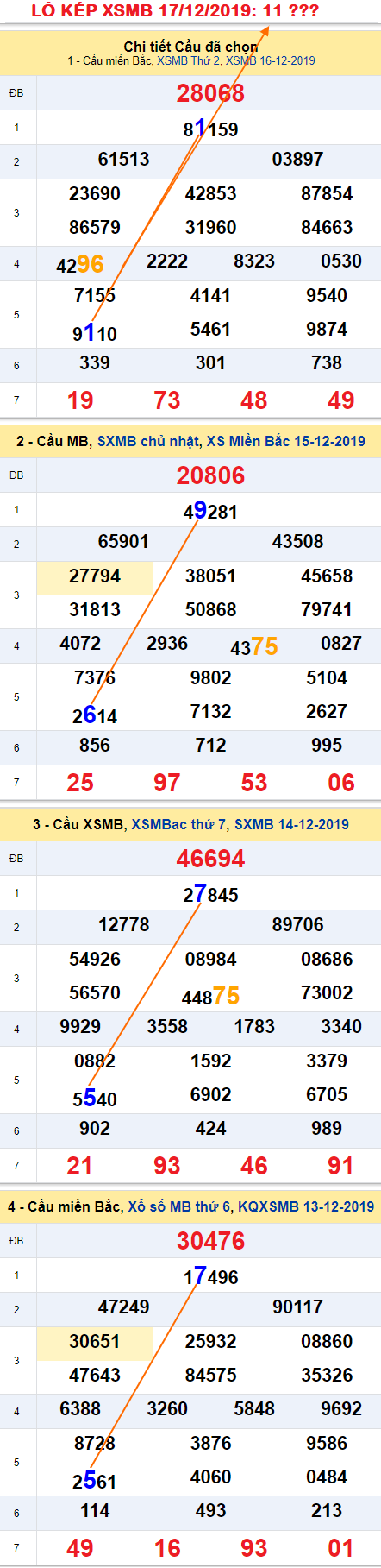Click the number 79741
The height and width of the screenshot is (1568, 381).
point(327,610)
